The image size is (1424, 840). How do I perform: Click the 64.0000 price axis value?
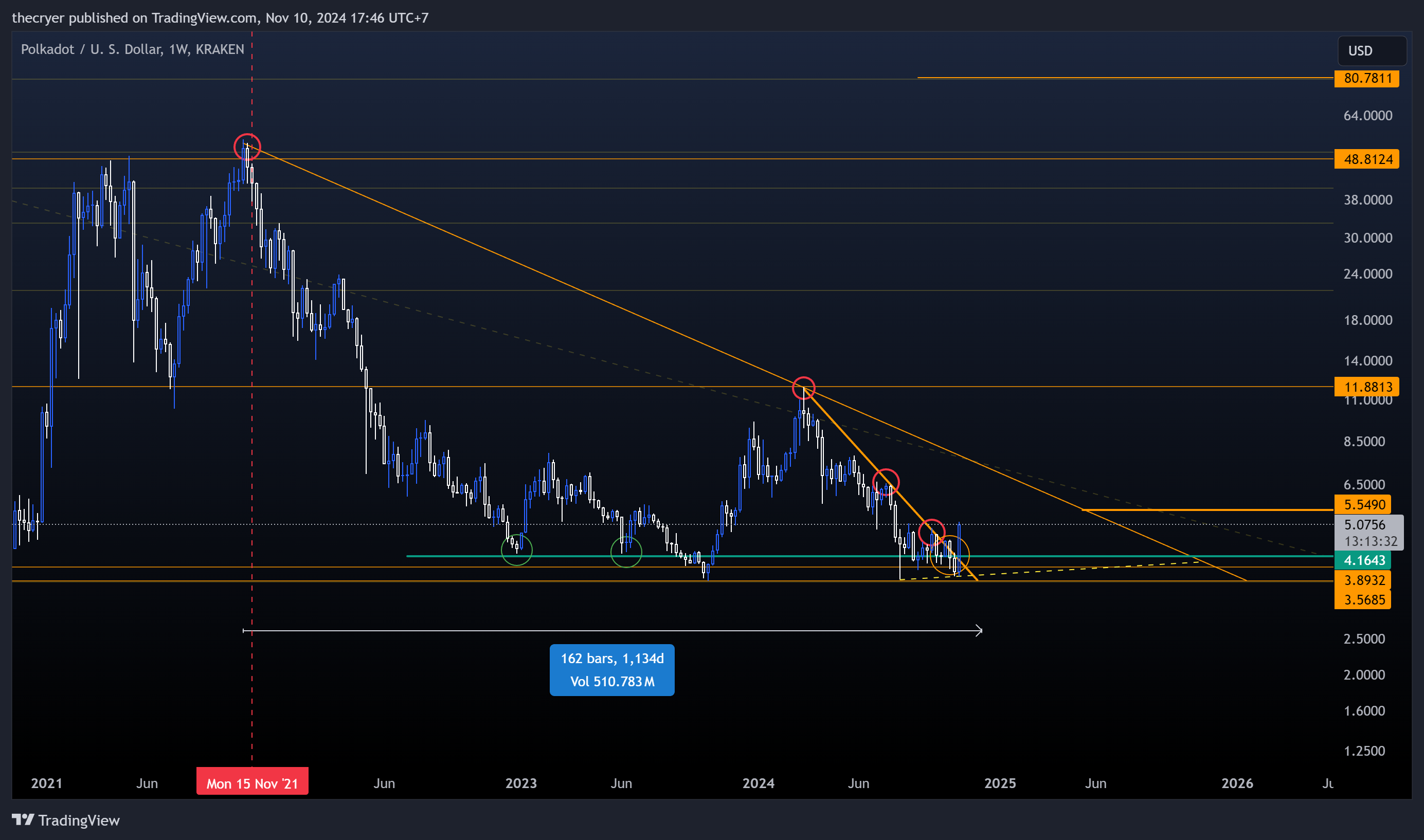pos(1368,116)
